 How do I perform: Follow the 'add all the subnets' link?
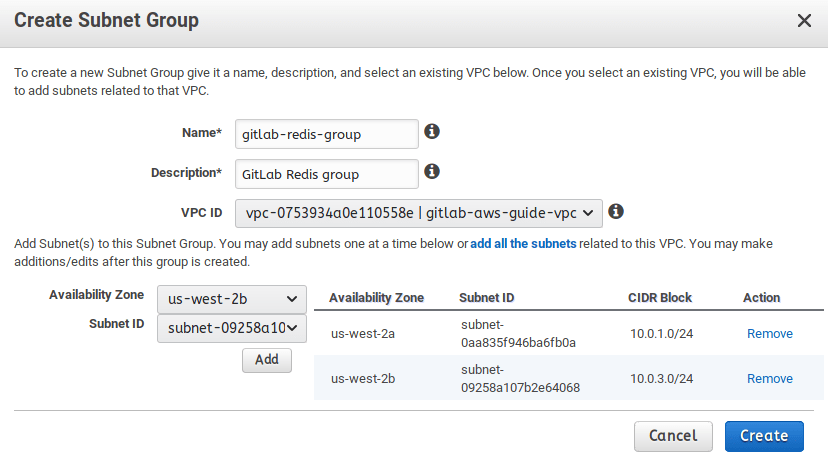523,244
